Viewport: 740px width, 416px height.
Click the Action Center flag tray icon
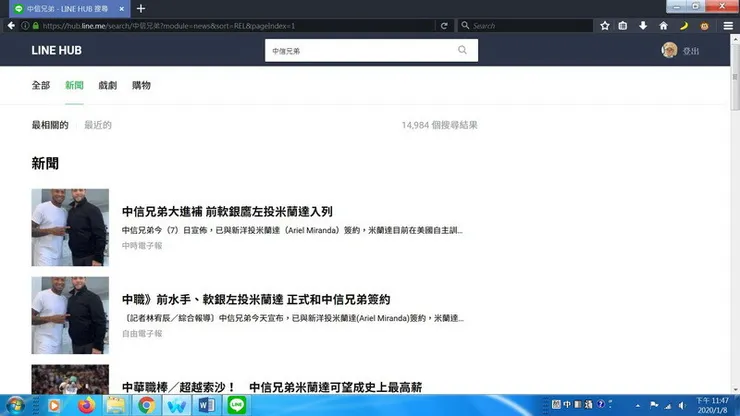tap(654, 405)
